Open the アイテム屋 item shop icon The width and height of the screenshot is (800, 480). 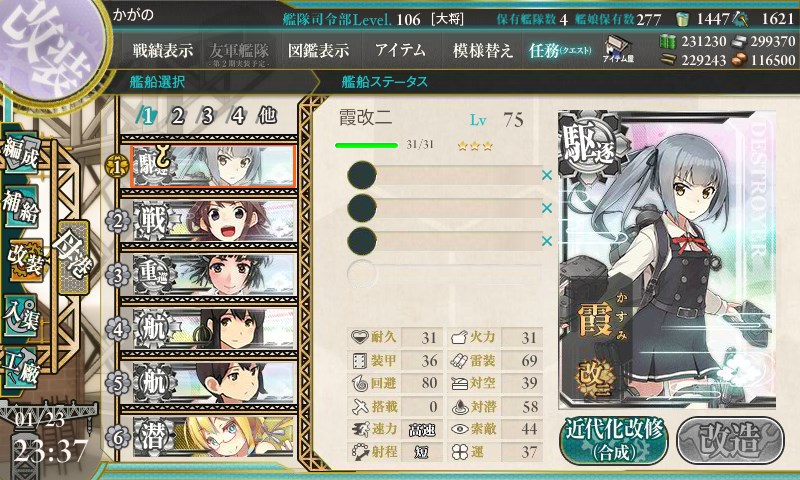coord(618,49)
